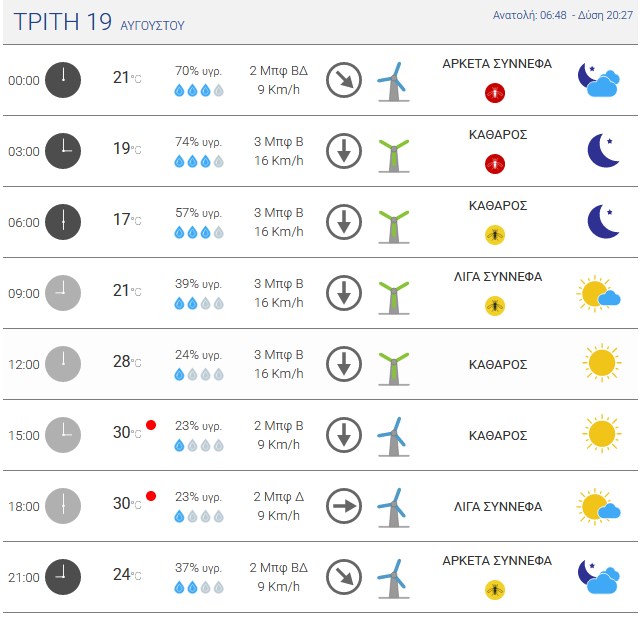The image size is (640, 617).
Task: Click the 28°C temperature at 12:00
Action: coord(127,362)
